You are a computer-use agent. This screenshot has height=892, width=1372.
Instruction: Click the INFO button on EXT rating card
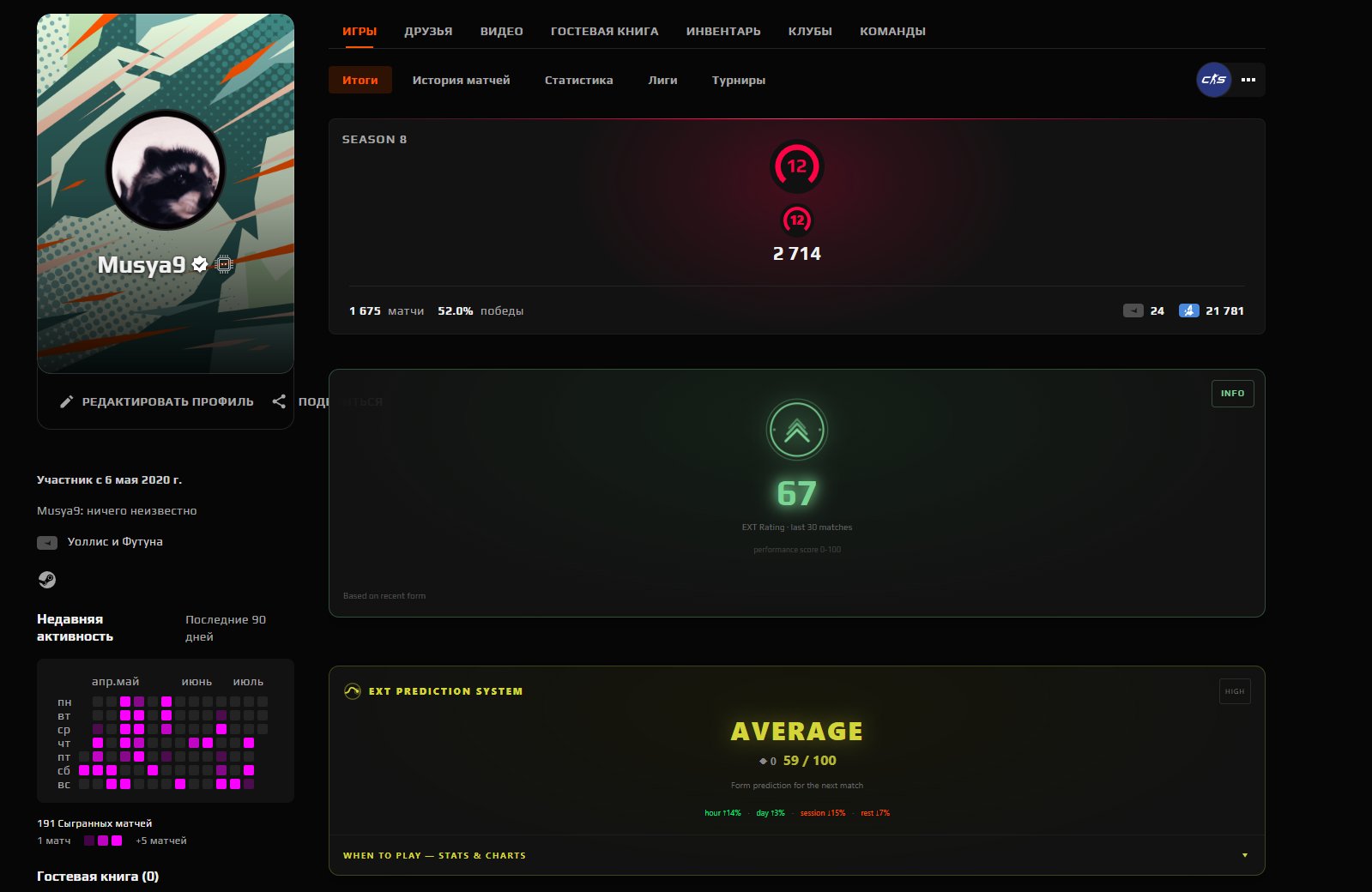(1233, 394)
